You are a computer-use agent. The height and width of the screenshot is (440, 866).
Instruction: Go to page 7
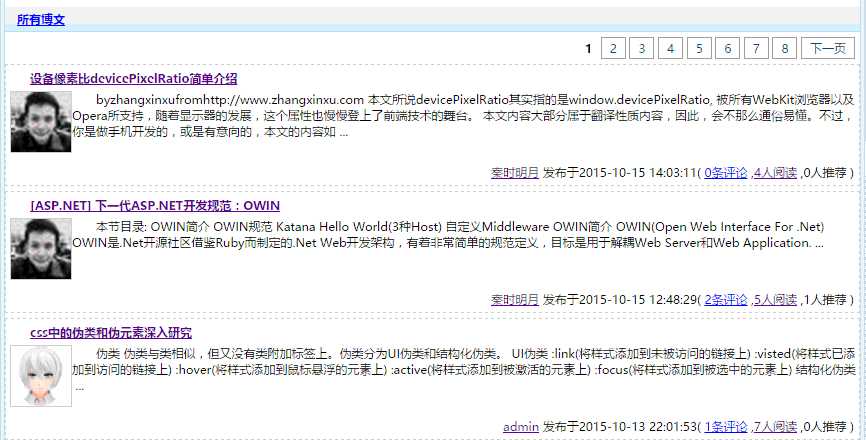(x=756, y=49)
